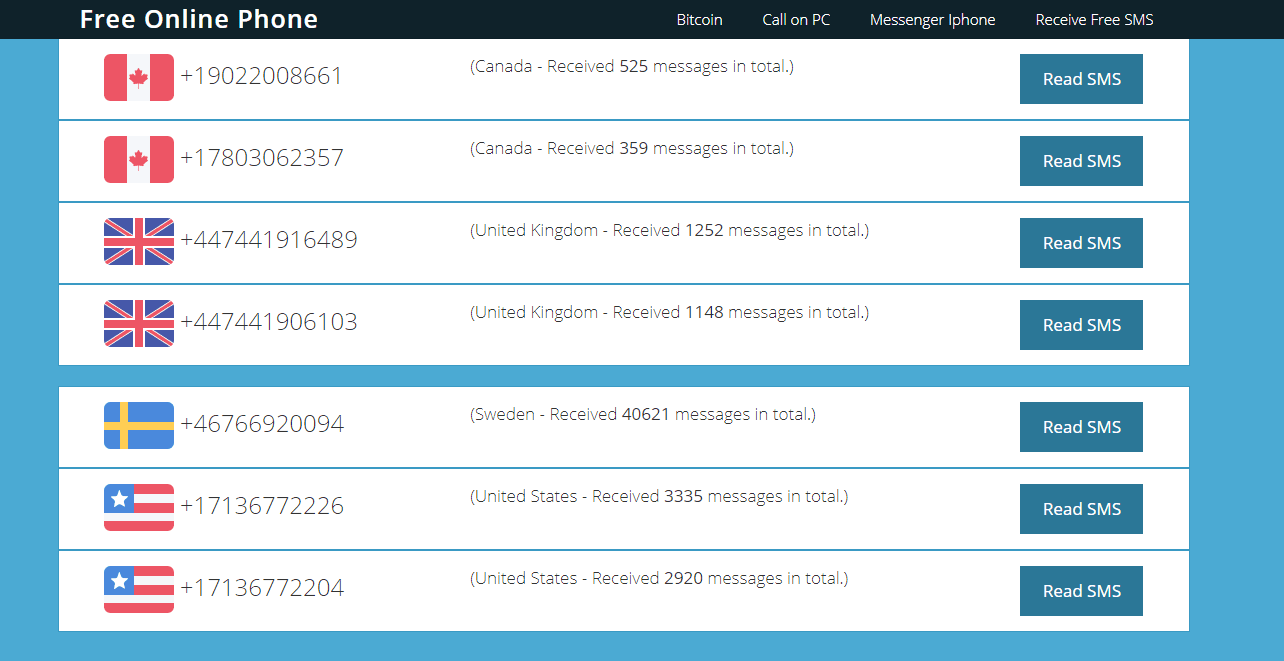Select the phone number +17803062357
The height and width of the screenshot is (661, 1284).
pyautogui.click(x=262, y=158)
